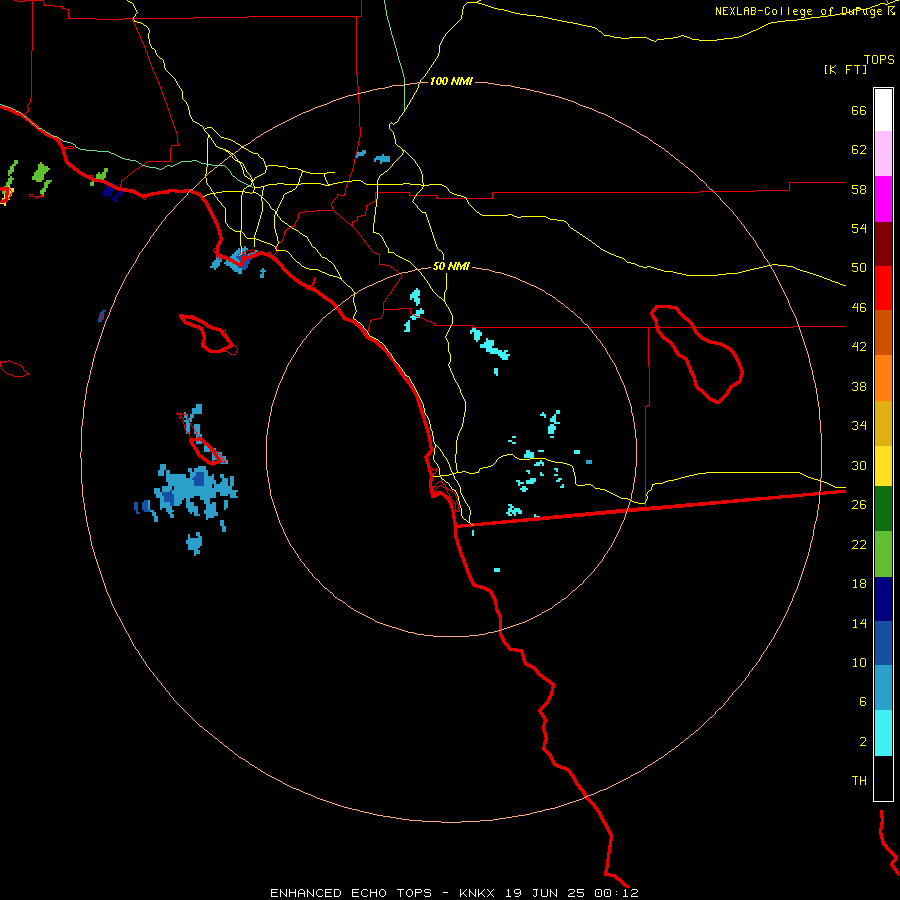Click the light blue legend swatch
900x900 pixels.
click(883, 688)
